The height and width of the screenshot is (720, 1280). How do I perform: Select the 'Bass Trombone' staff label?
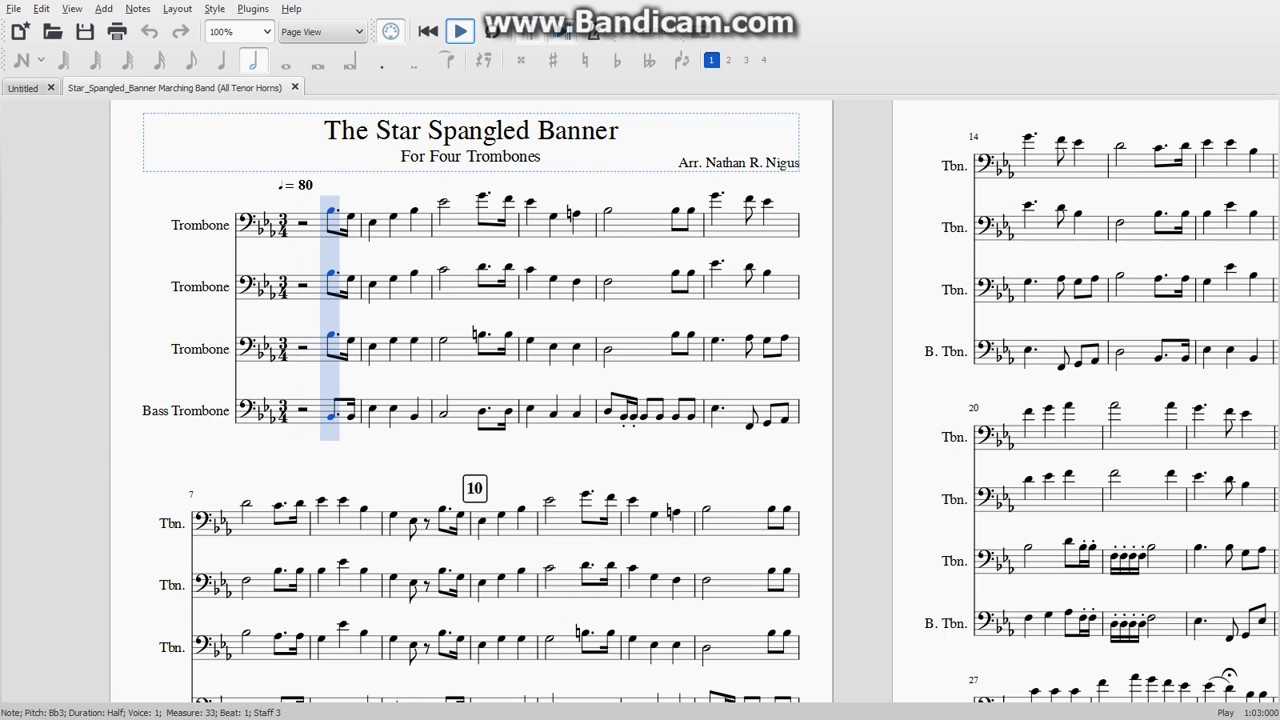point(186,411)
